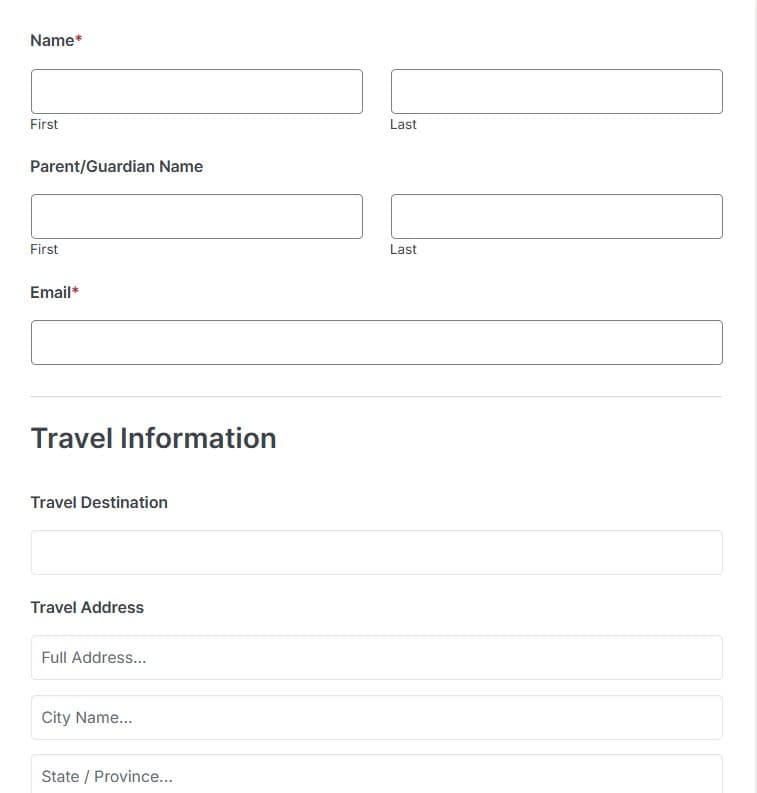Click the Last name input under Name
757x793 pixels.
[557, 92]
